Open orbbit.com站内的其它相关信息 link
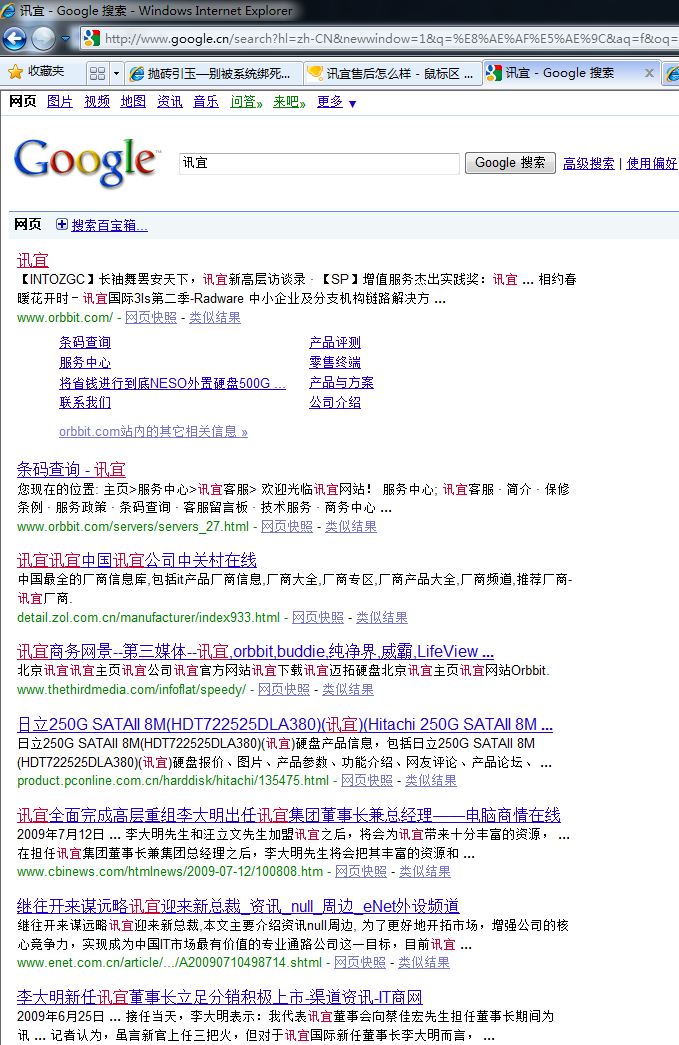The image size is (679, 1045). pyautogui.click(x=153, y=432)
